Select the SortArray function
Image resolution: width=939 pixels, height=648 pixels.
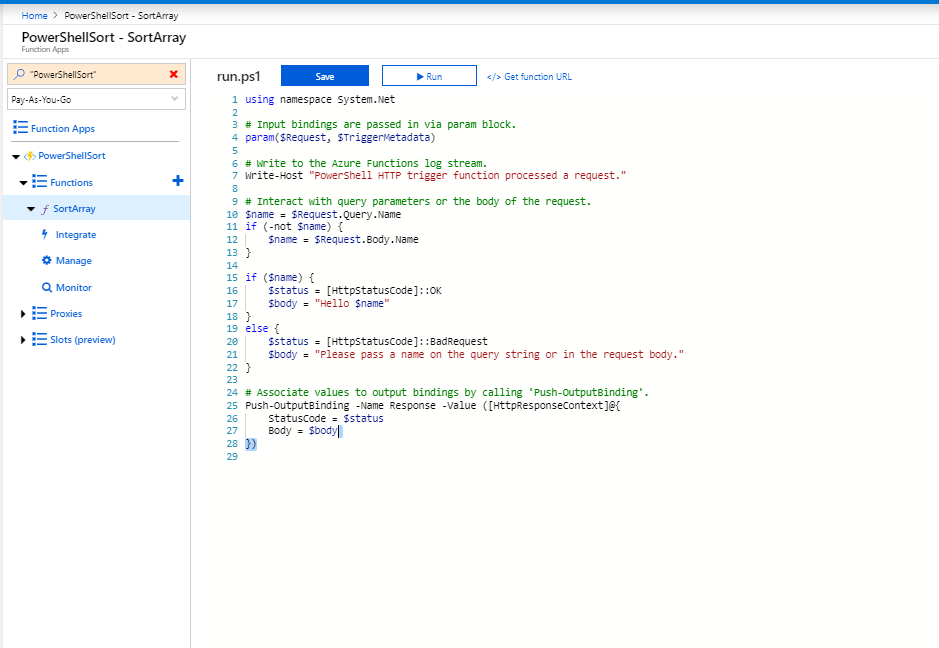pos(74,208)
